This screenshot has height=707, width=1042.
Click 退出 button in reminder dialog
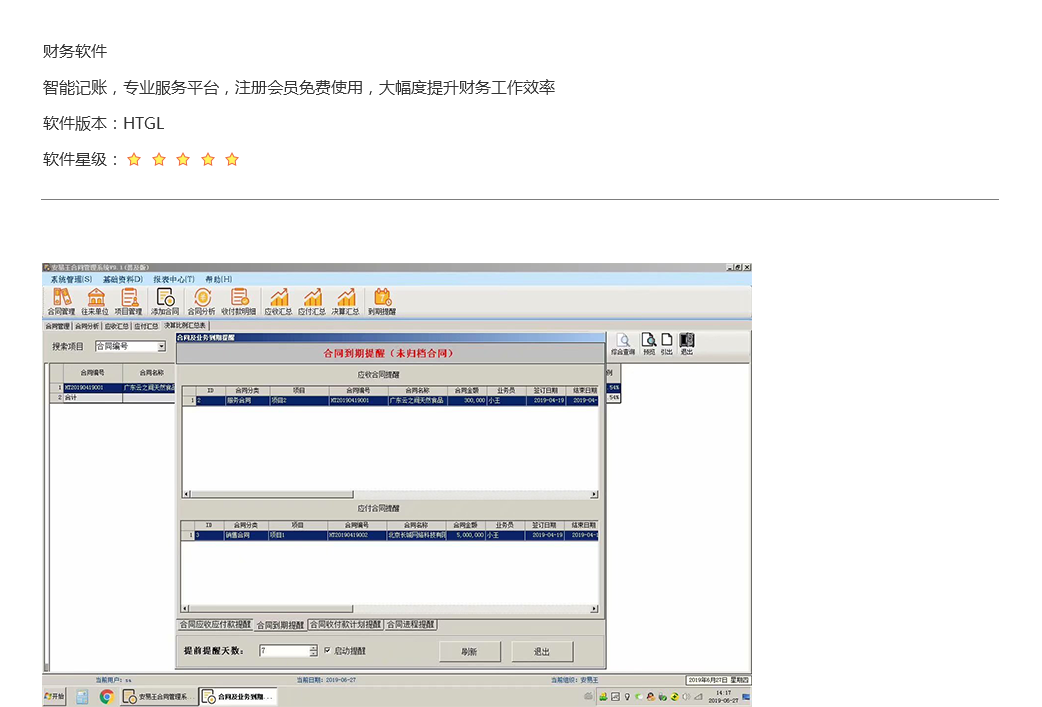[542, 652]
